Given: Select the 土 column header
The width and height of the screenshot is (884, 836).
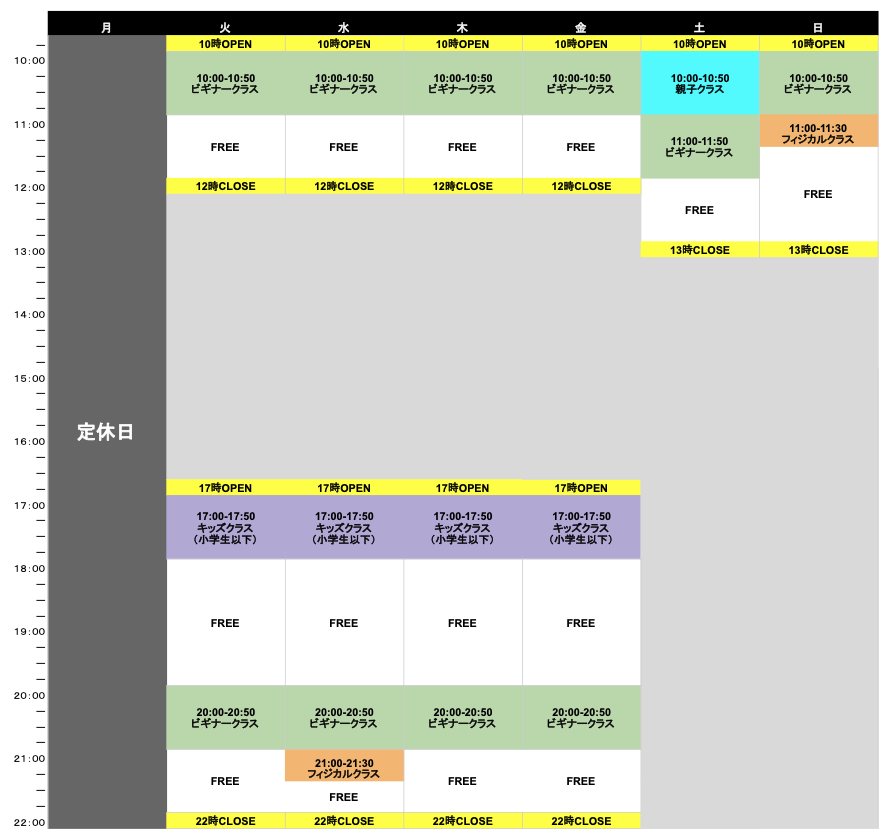Looking at the screenshot, I should 699,27.
